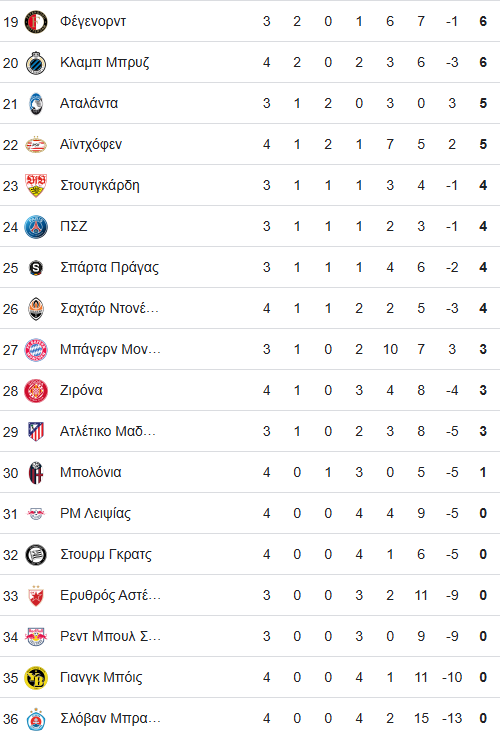This screenshot has width=500, height=732.
Task: Click the ΡΜ Λειψίας team name
Action: pyautogui.click(x=95, y=514)
